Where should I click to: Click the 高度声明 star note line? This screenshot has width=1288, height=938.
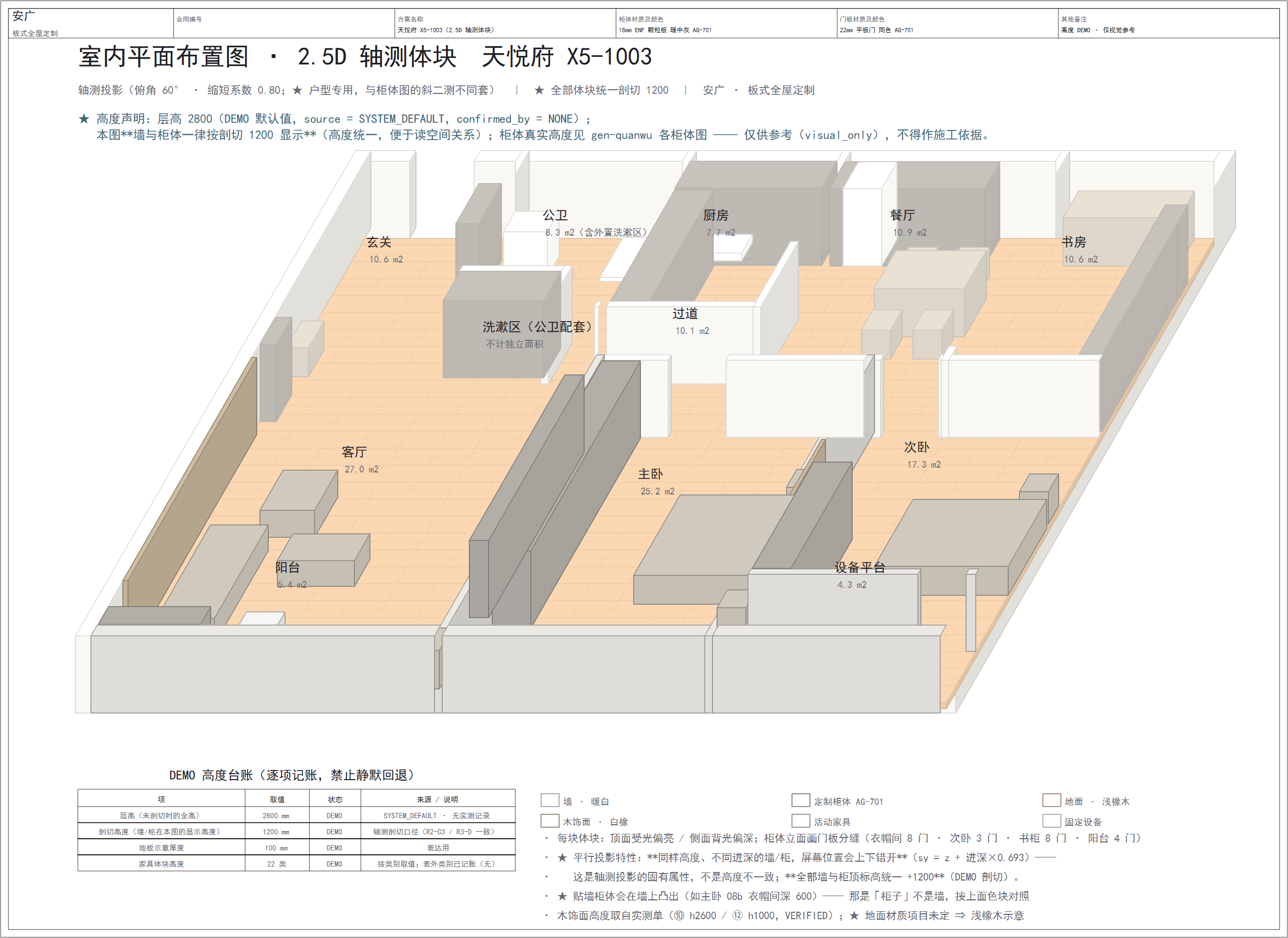pos(335,119)
